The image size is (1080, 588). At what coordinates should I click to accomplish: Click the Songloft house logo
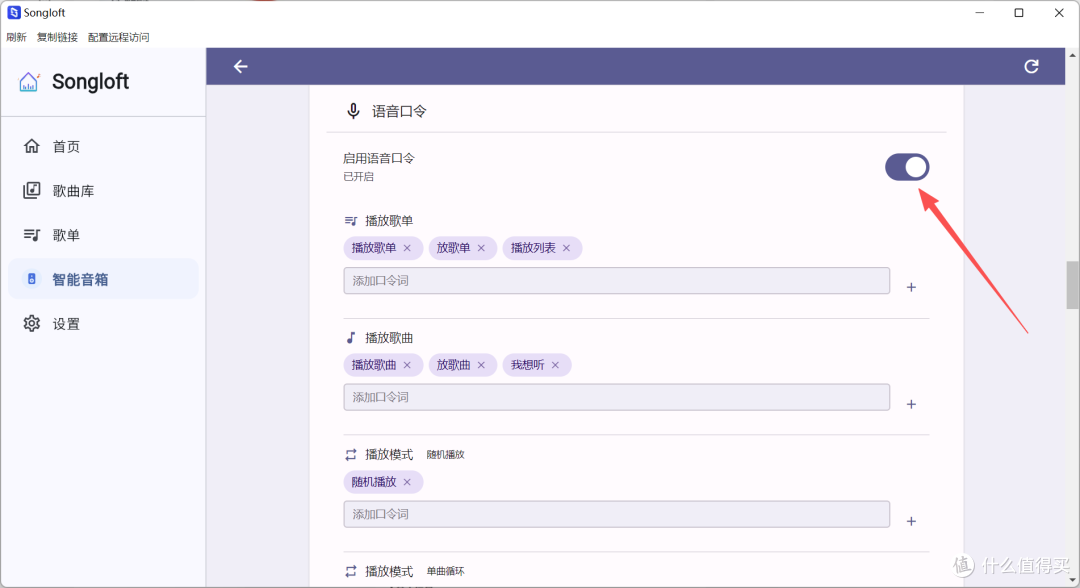coord(29,82)
